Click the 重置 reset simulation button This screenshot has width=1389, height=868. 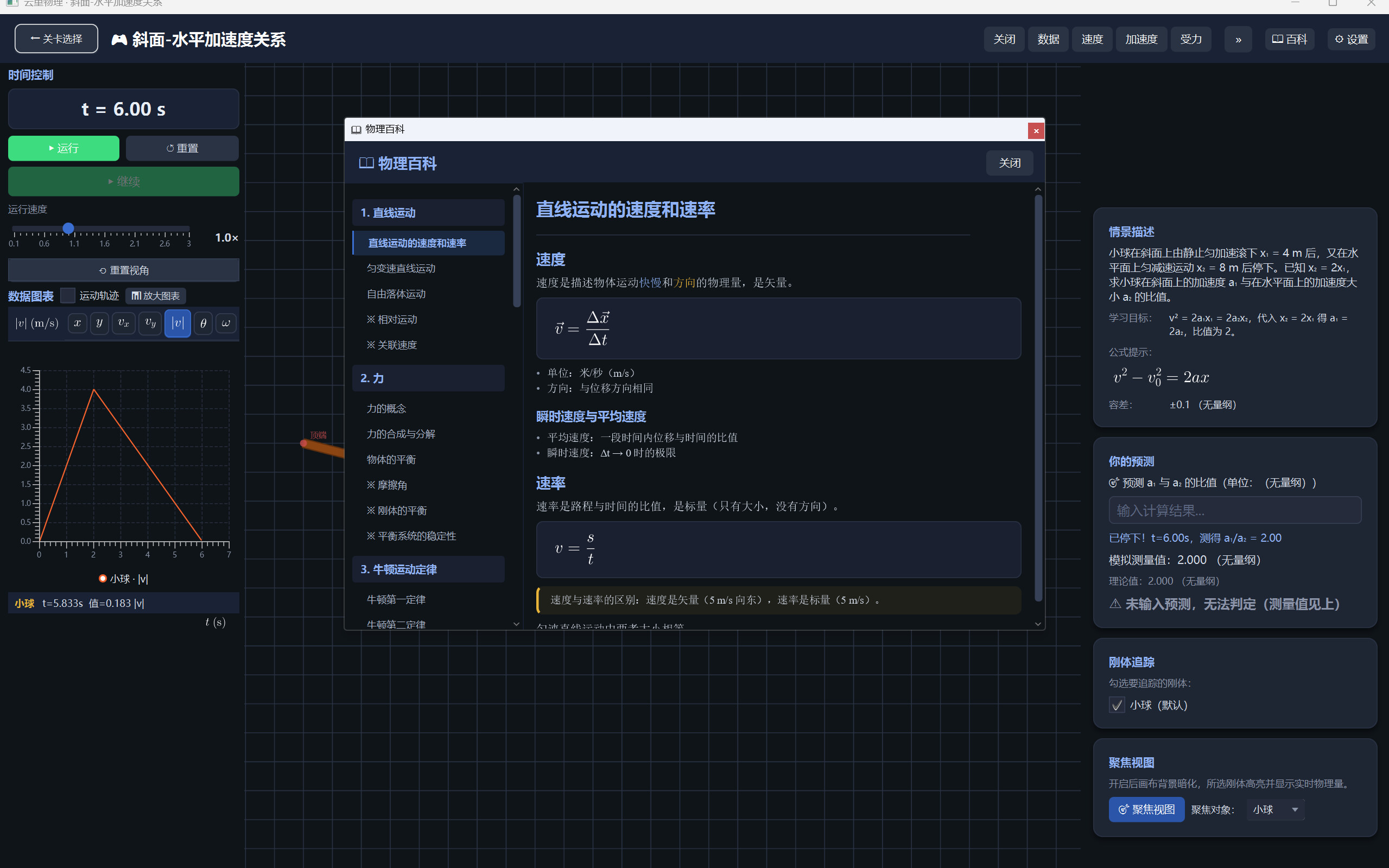coord(182,148)
